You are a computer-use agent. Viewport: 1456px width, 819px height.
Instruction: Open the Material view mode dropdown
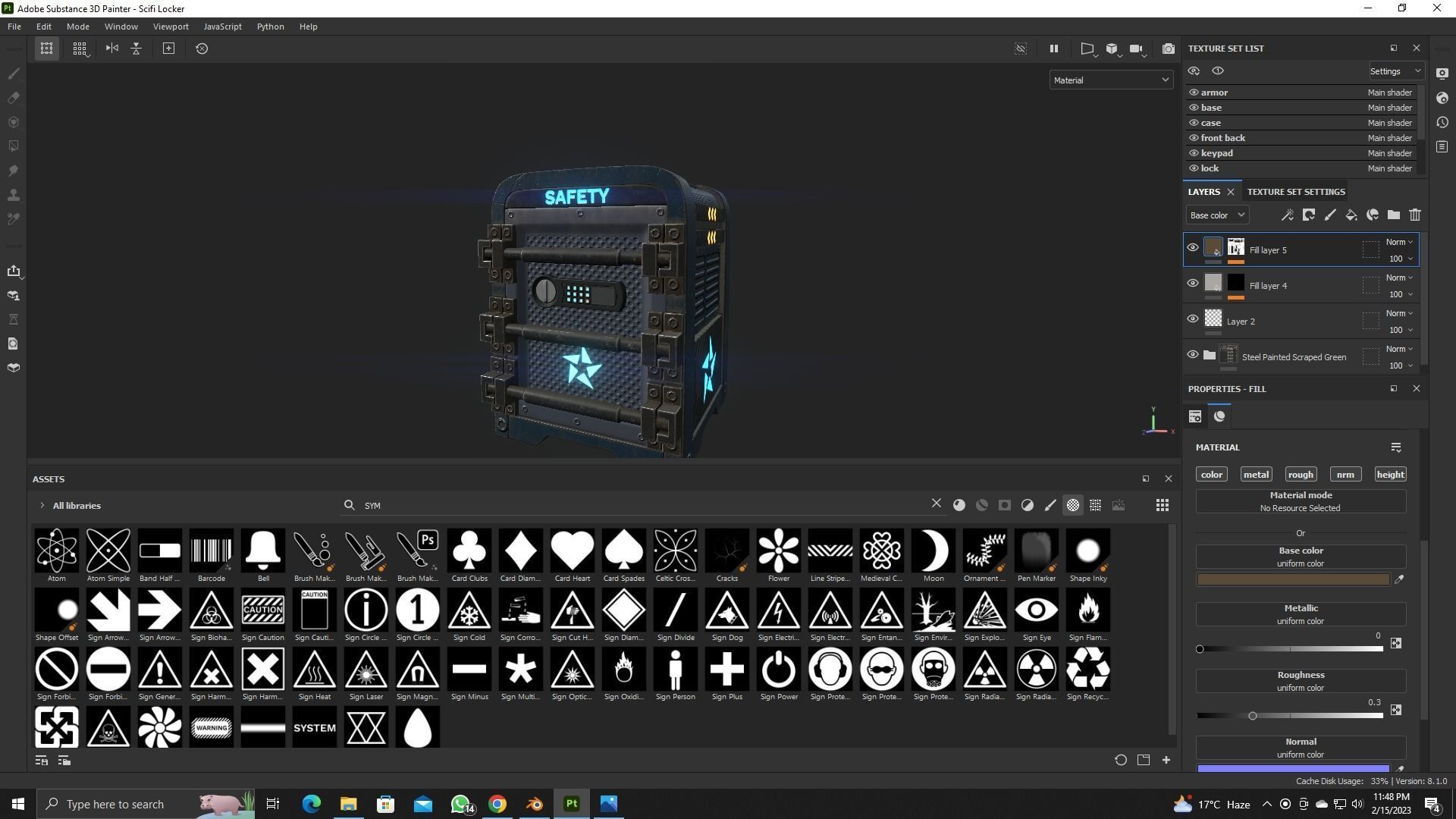click(1110, 80)
